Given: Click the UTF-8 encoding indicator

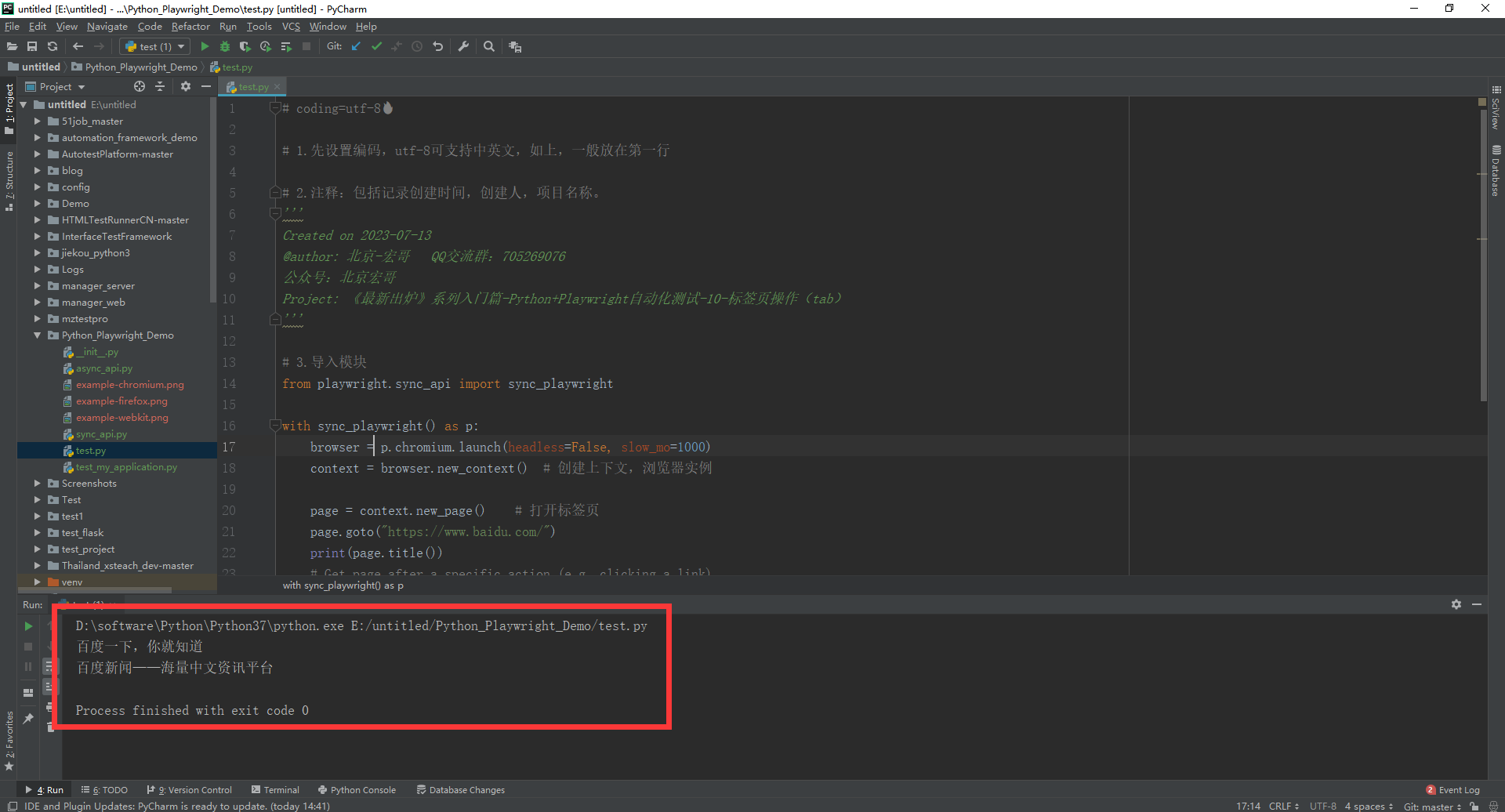Looking at the screenshot, I should click(x=1323, y=806).
